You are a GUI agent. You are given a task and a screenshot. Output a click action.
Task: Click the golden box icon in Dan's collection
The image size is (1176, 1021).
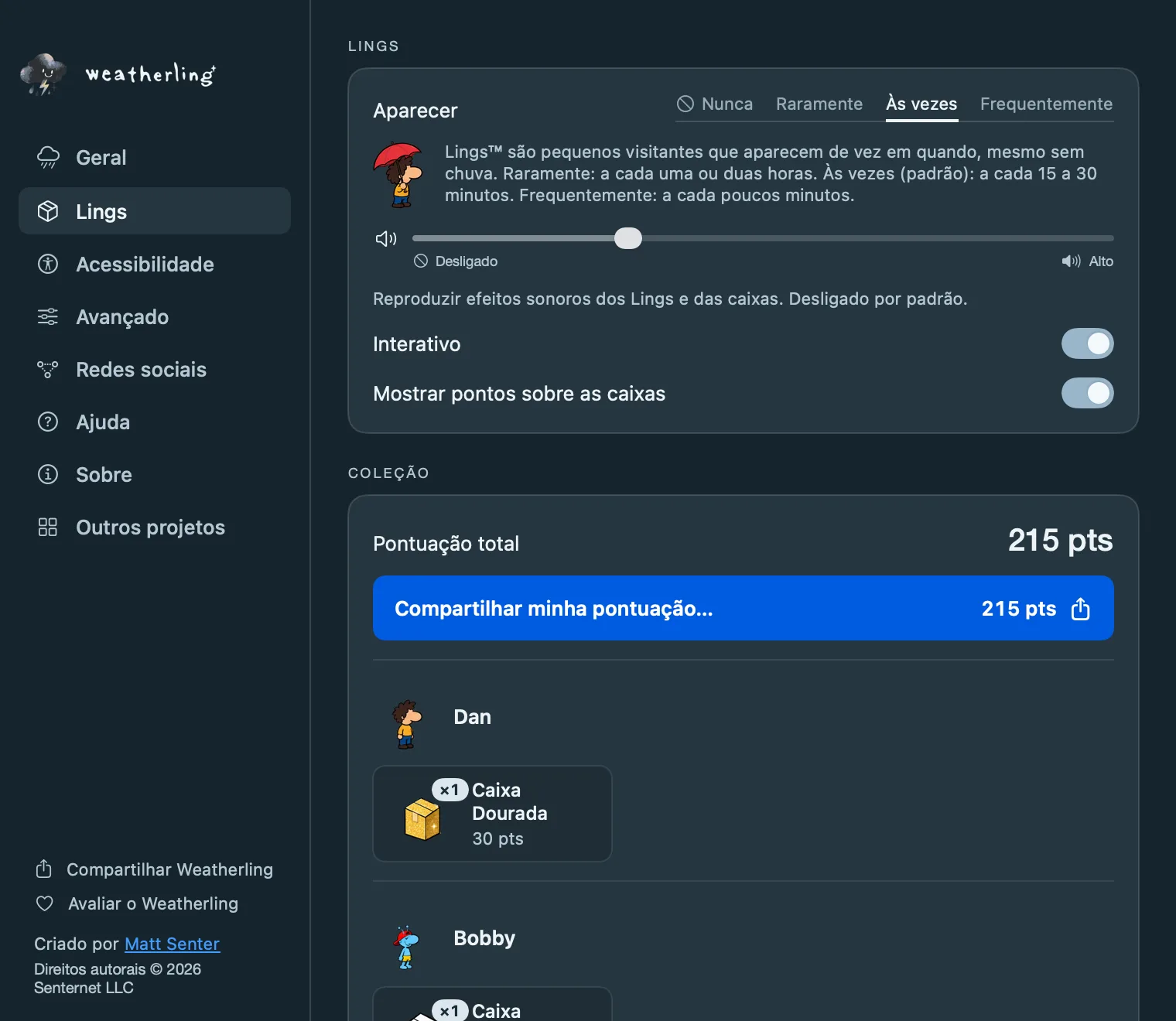[422, 820]
